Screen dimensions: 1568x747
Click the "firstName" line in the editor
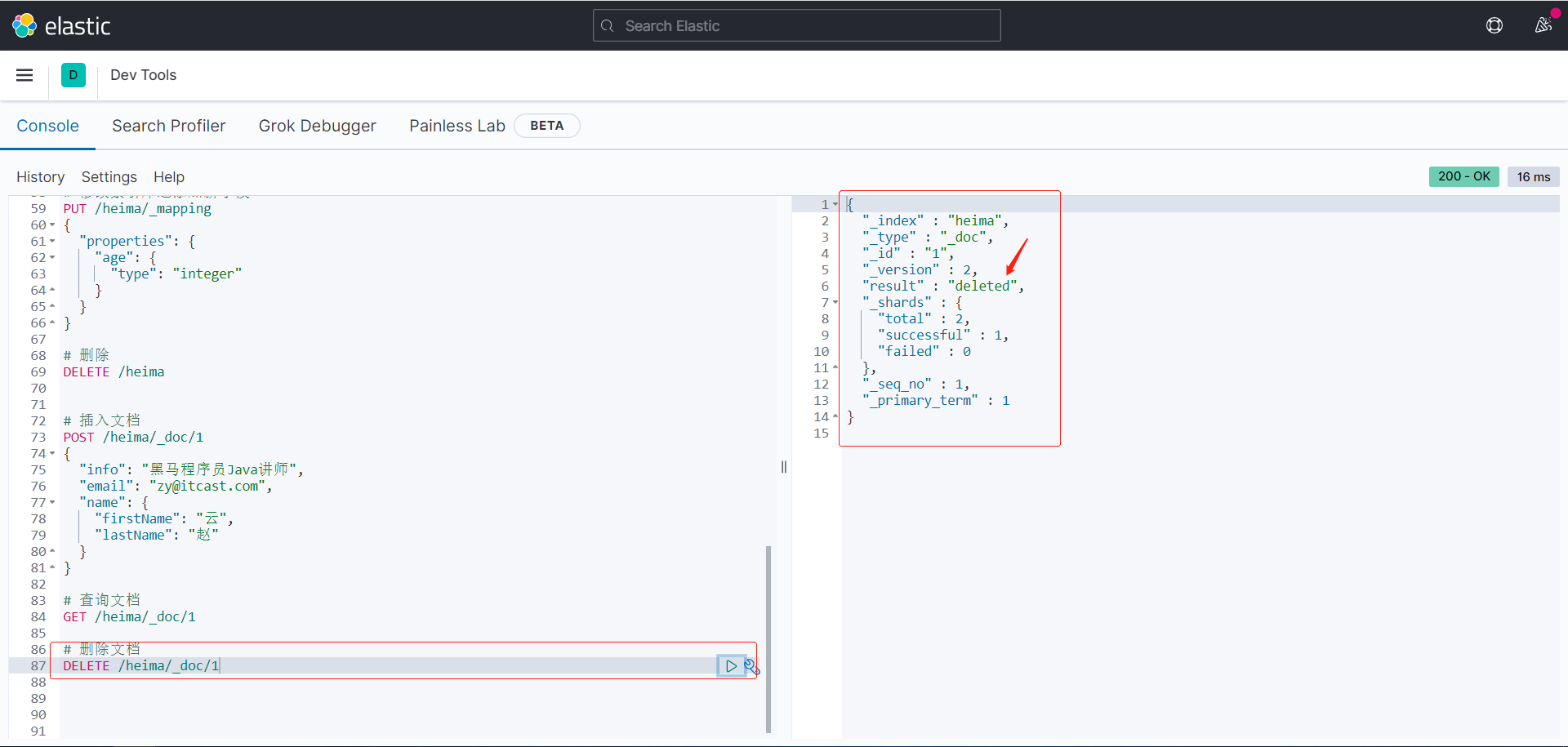164,519
